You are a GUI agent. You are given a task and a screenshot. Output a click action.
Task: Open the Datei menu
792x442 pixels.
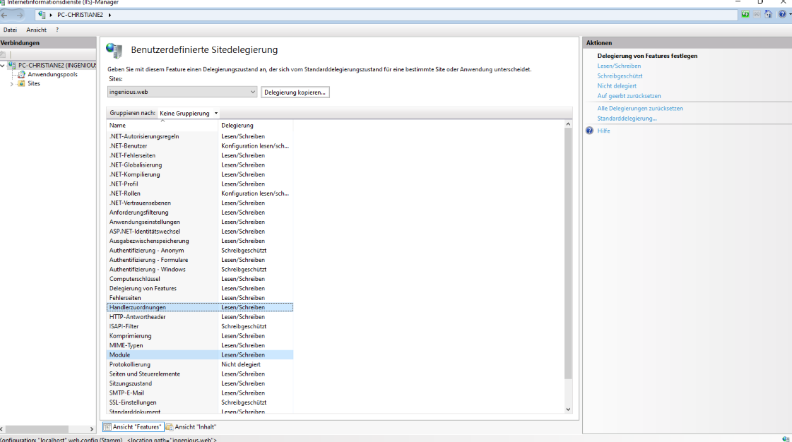pyautogui.click(x=10, y=30)
